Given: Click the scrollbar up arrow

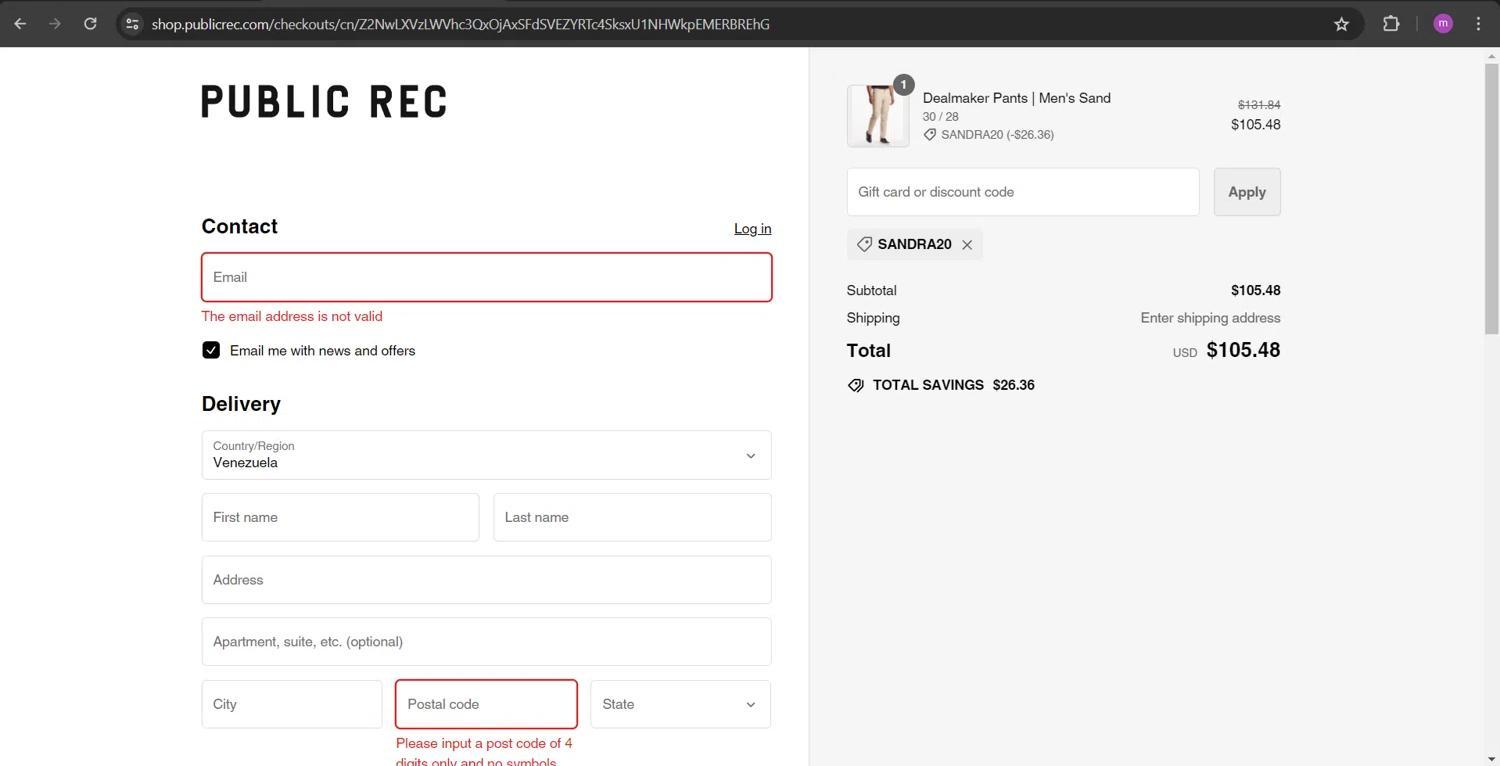Looking at the screenshot, I should pyautogui.click(x=1491, y=55).
